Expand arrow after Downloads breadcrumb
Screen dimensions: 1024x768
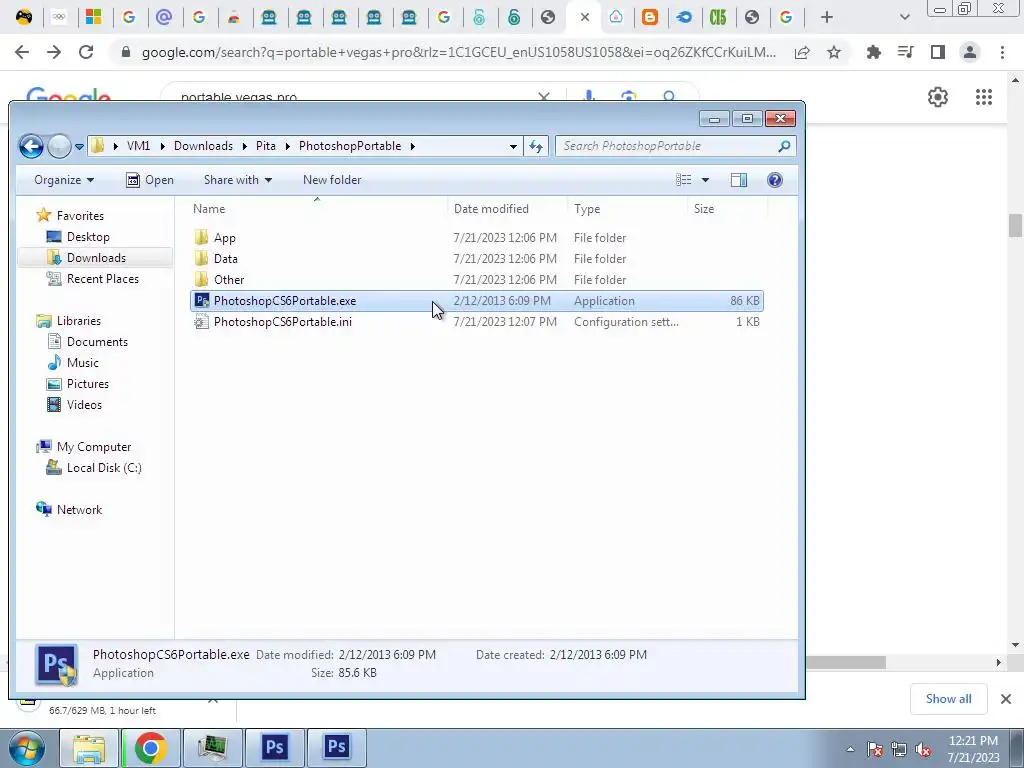pyautogui.click(x=244, y=146)
